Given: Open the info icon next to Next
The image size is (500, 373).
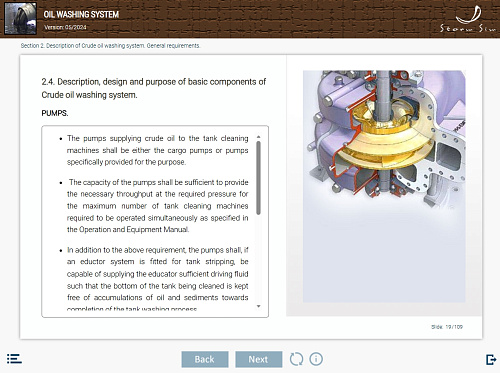Looking at the screenshot, I should [316, 359].
